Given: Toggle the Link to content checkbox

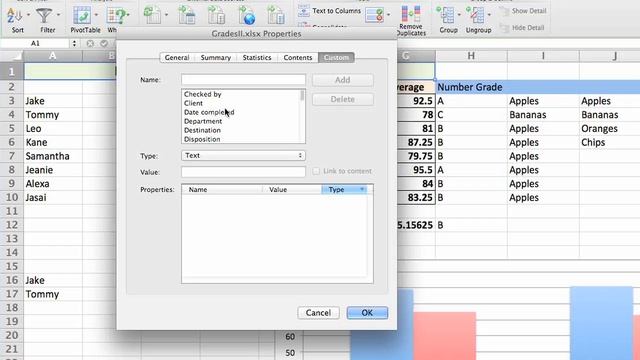Looking at the screenshot, I should 316,171.
